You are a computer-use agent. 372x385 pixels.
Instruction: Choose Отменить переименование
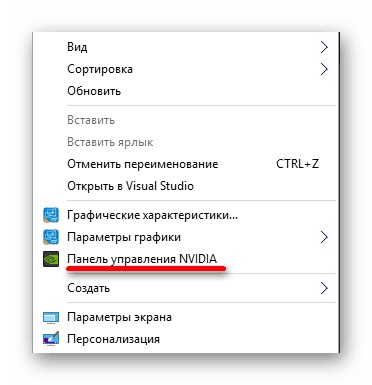(x=143, y=164)
